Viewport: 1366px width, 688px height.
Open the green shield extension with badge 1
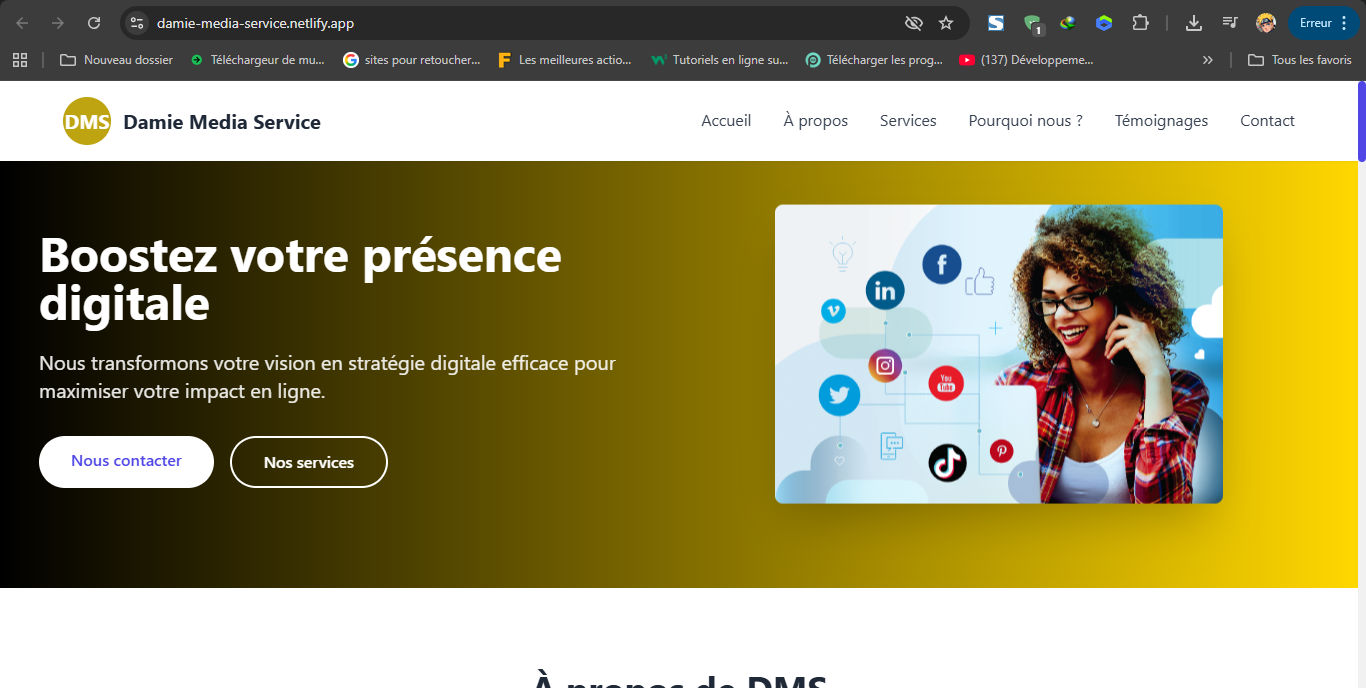(1033, 24)
